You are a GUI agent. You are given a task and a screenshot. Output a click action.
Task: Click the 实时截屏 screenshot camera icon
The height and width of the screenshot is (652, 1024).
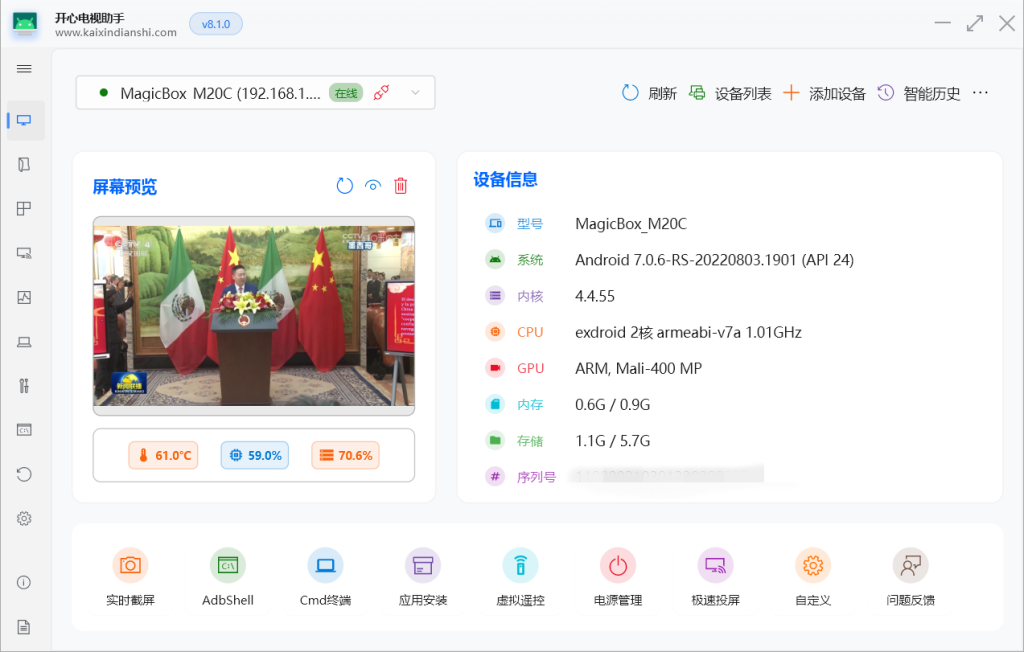click(x=130, y=566)
